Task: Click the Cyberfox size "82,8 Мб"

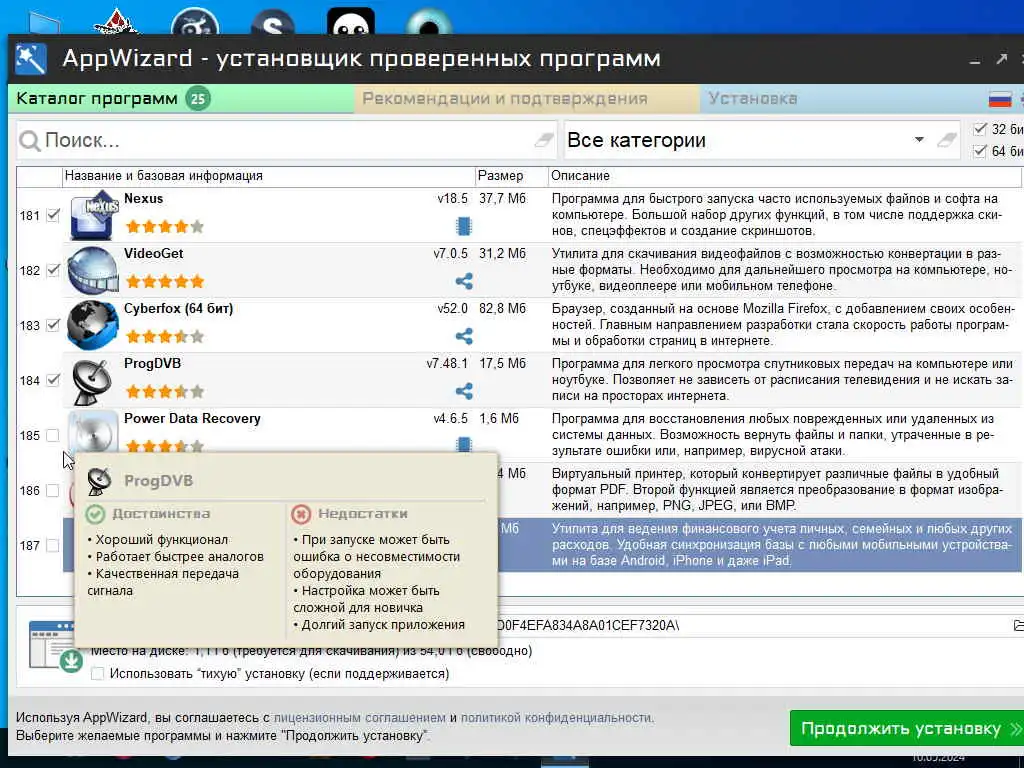Action: click(x=502, y=308)
